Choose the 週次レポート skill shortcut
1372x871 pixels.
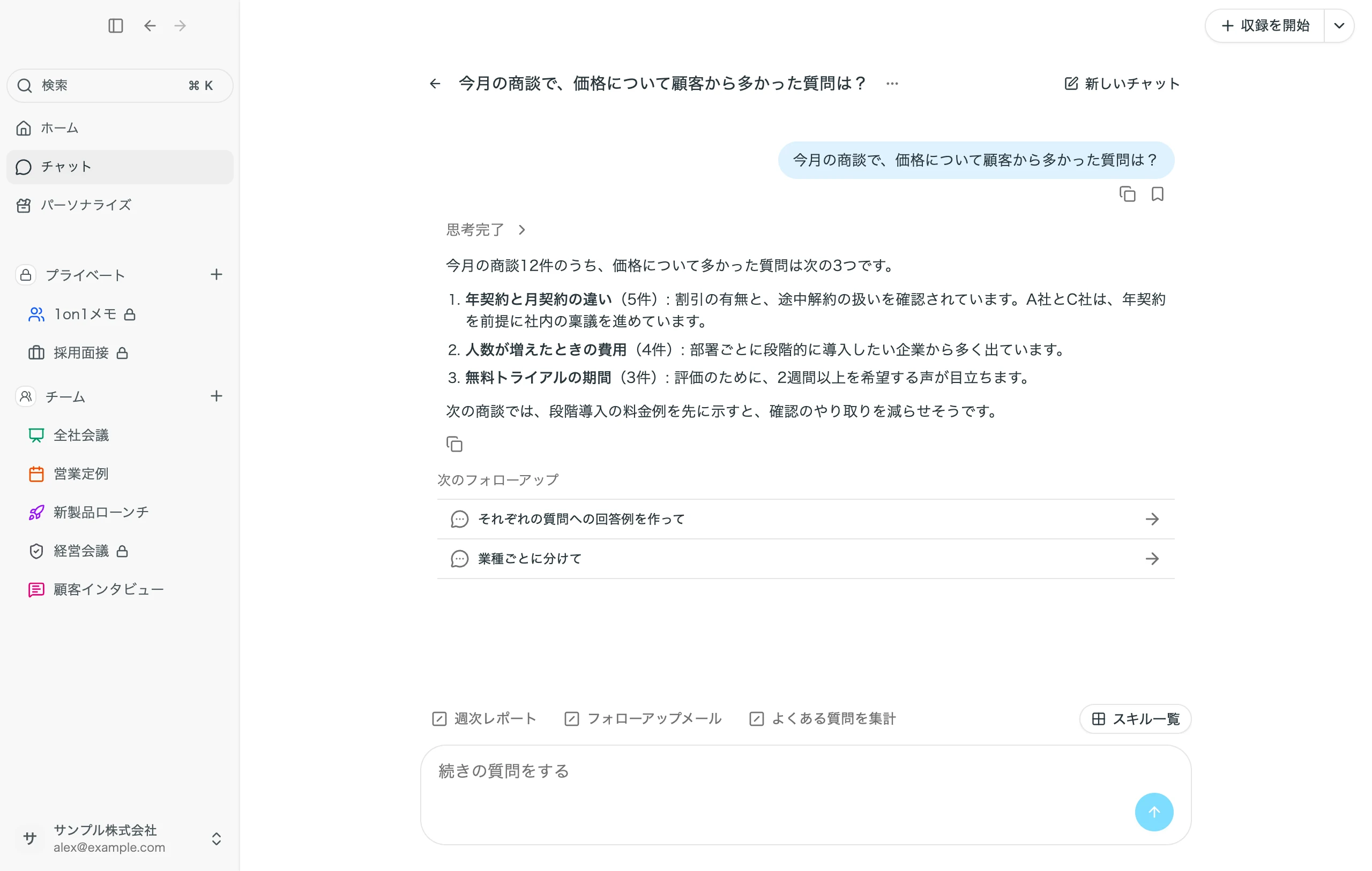484,719
